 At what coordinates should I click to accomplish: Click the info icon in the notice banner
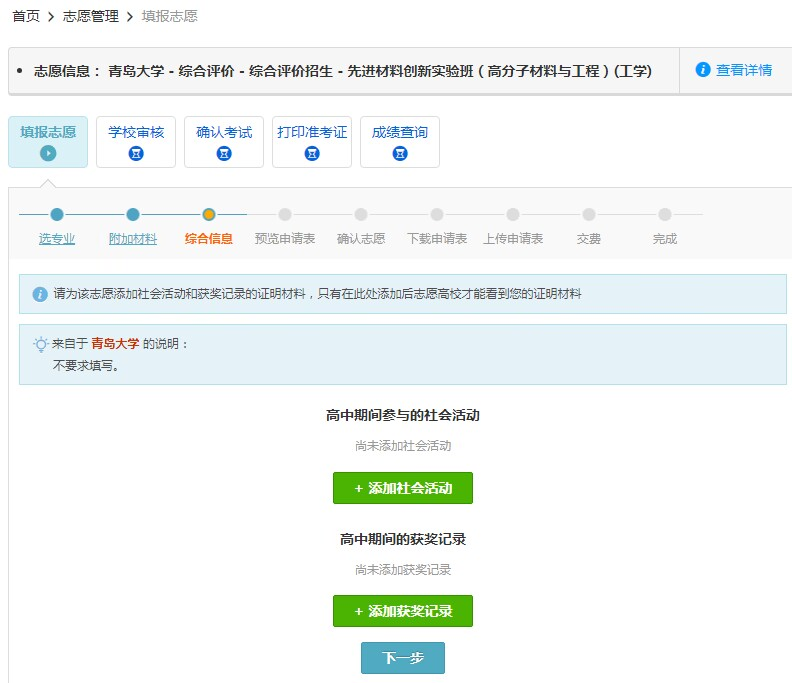(40, 294)
